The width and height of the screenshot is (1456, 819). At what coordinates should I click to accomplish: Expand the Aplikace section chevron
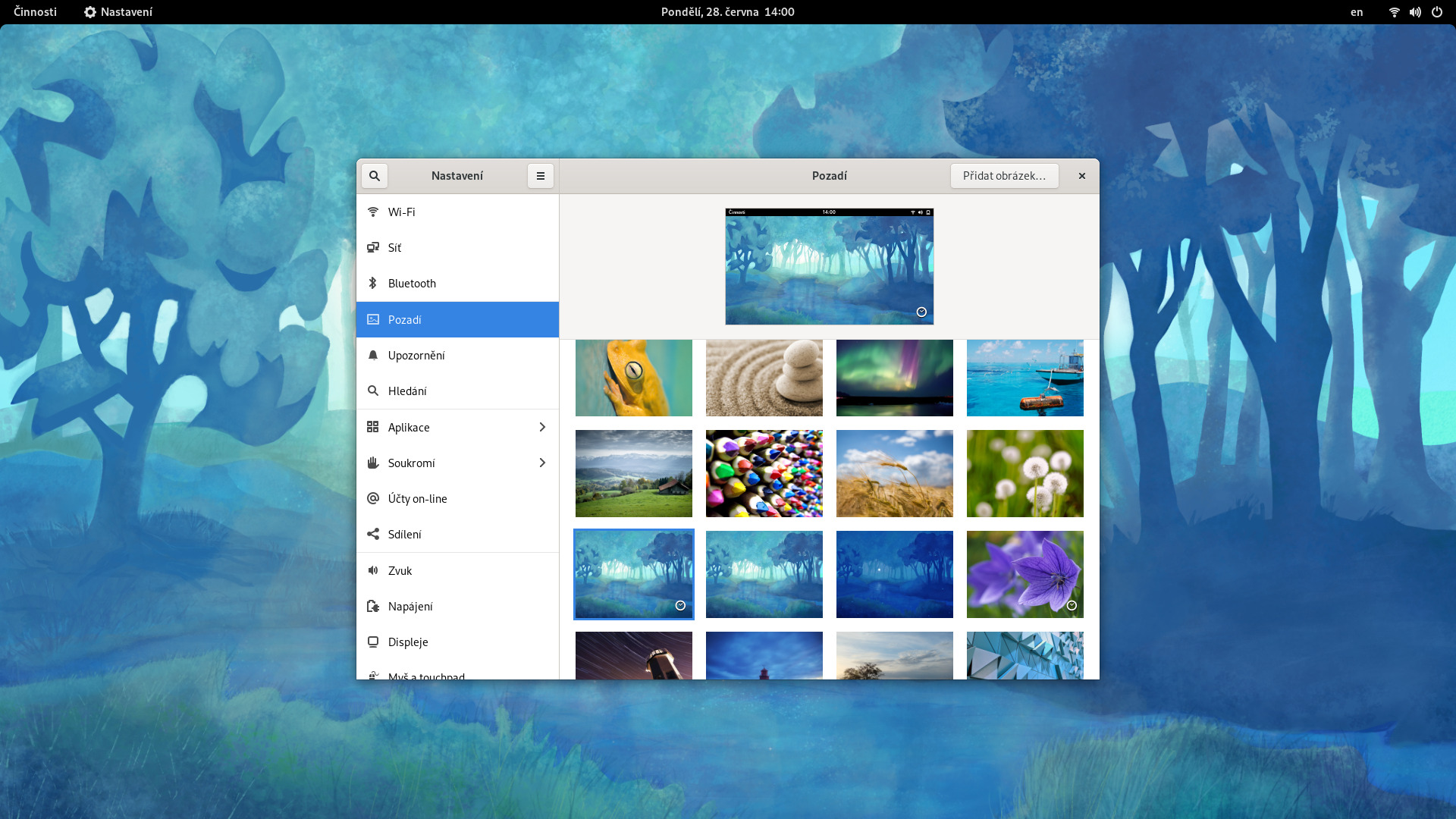[542, 428]
